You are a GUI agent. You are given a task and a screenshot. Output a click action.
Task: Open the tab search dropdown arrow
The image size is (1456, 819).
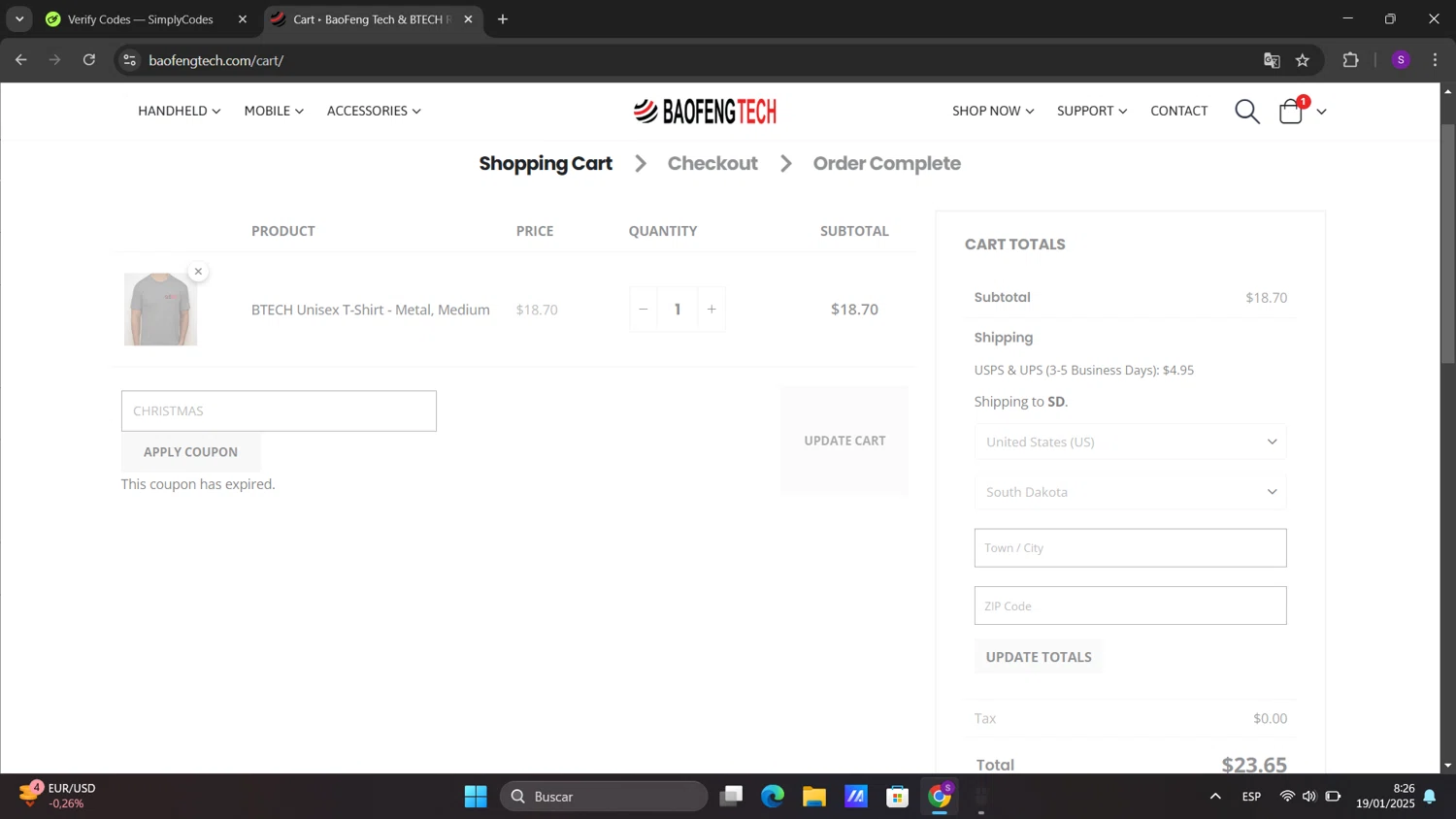click(x=19, y=19)
